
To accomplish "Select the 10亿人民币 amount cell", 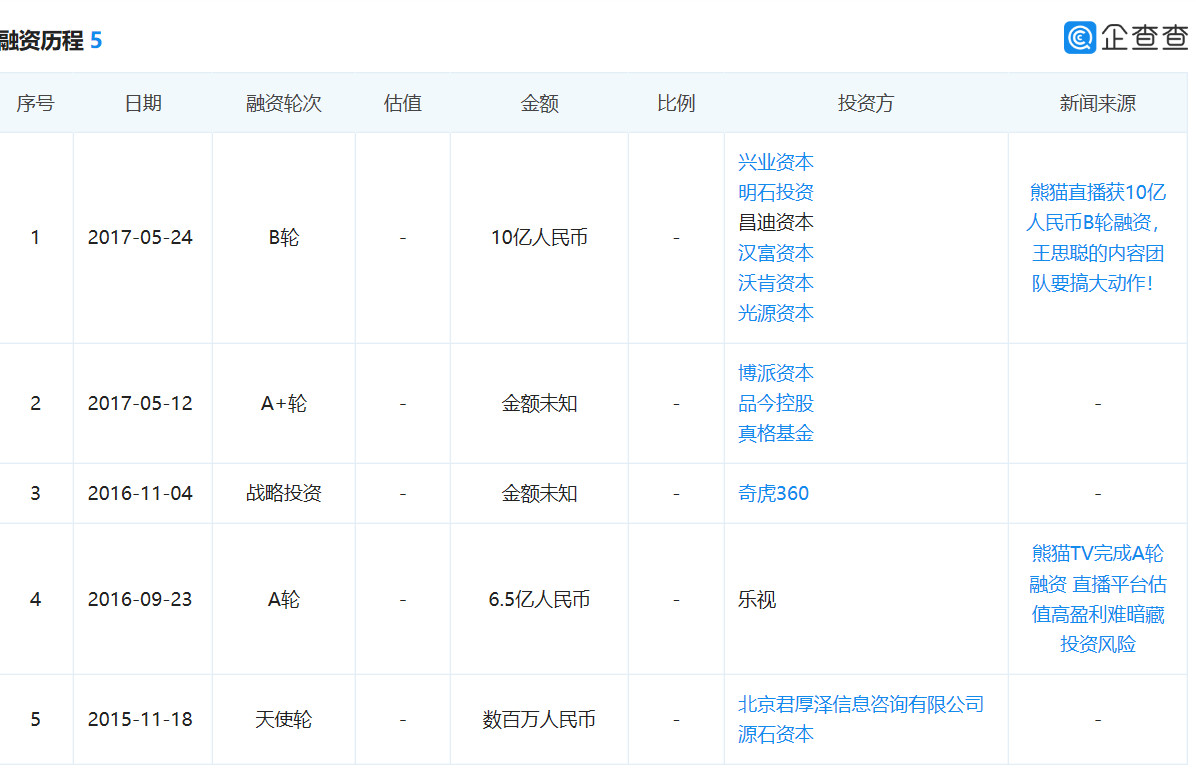I will point(539,238).
